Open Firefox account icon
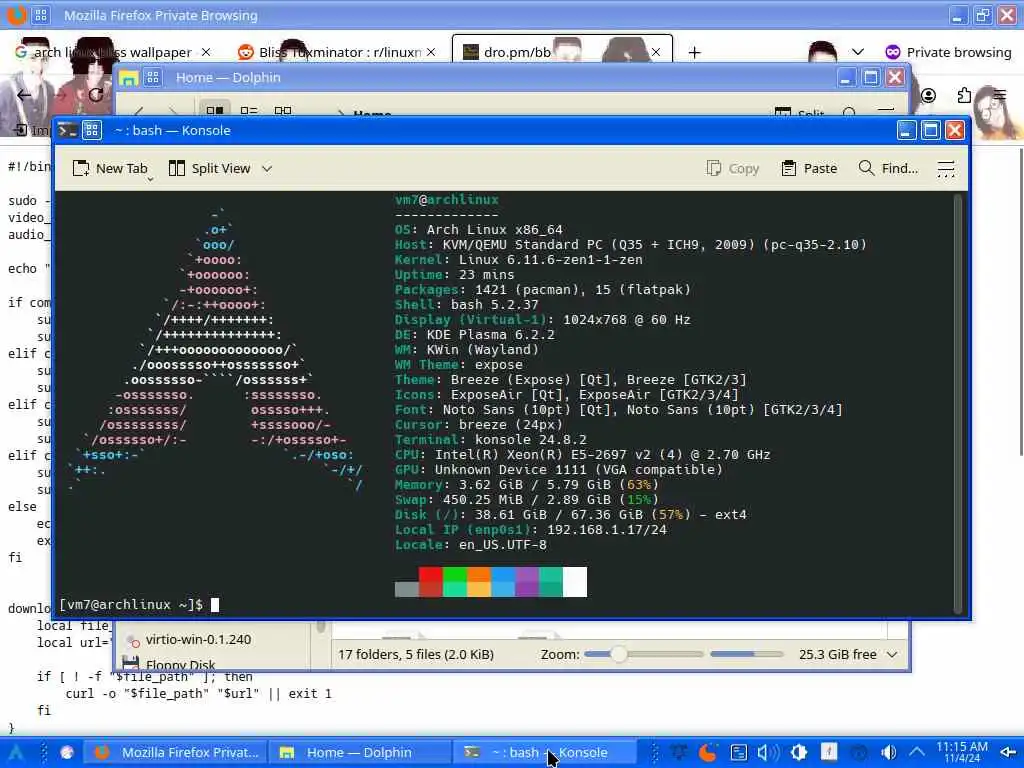The image size is (1024, 768). [x=928, y=95]
